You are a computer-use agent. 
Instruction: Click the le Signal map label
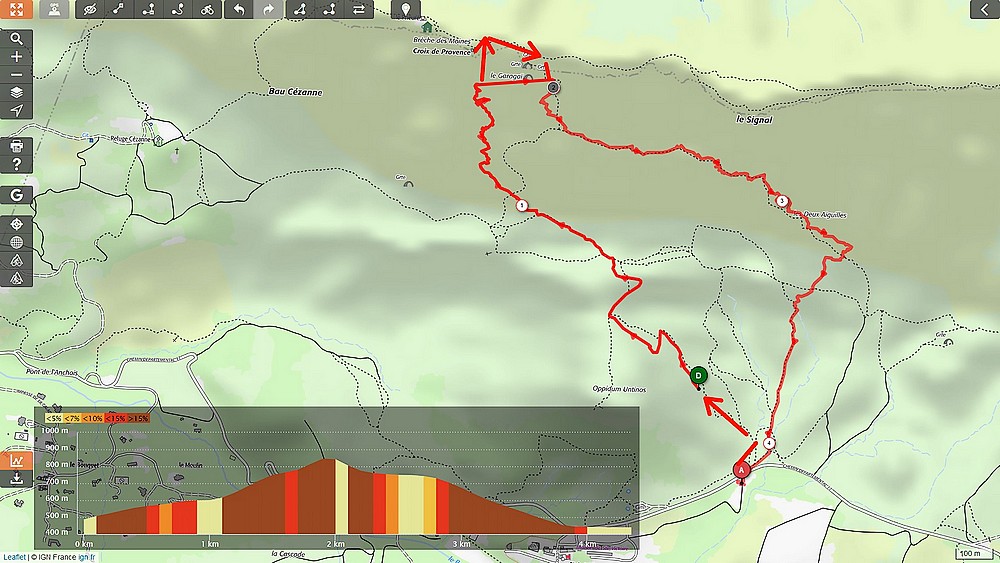(x=754, y=119)
